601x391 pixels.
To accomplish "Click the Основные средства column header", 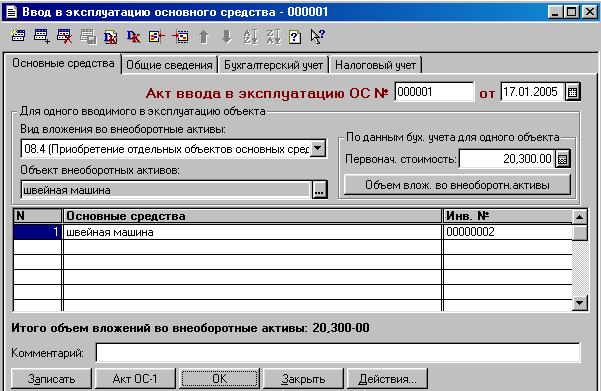I will 252,216.
